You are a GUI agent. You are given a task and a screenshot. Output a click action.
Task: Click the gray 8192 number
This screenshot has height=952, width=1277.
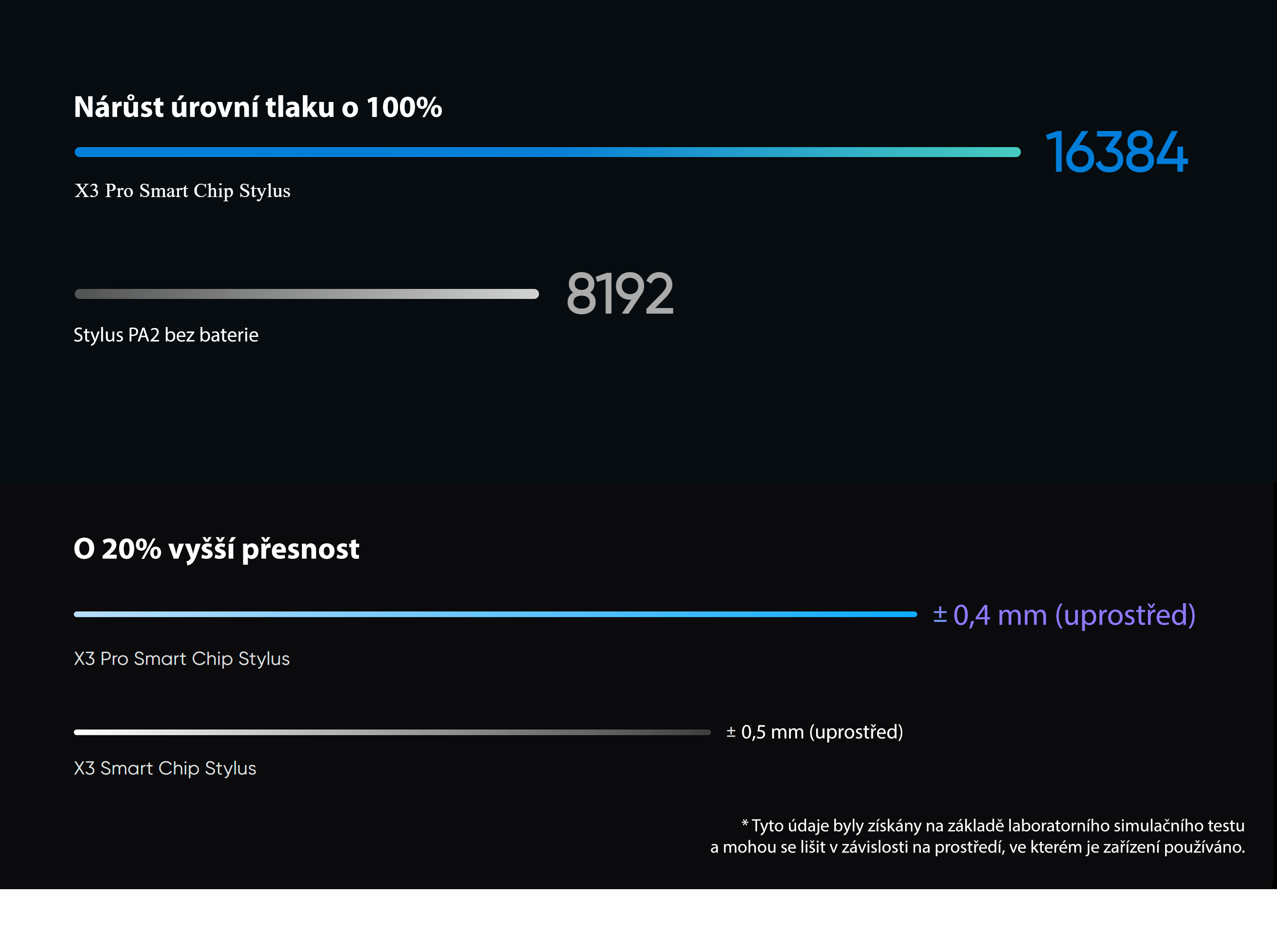click(x=619, y=293)
